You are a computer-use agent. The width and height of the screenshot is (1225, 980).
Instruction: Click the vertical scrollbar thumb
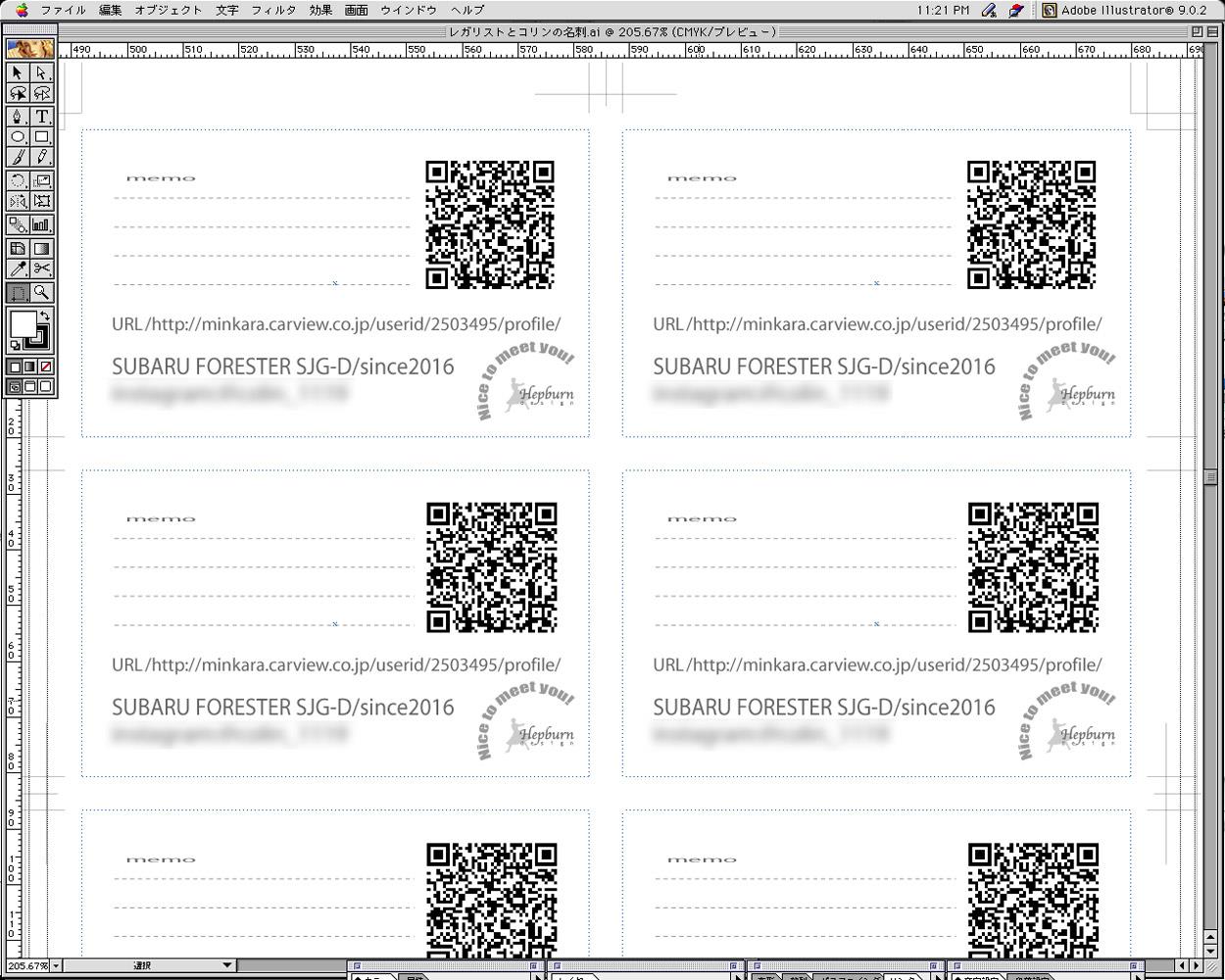tap(1211, 476)
